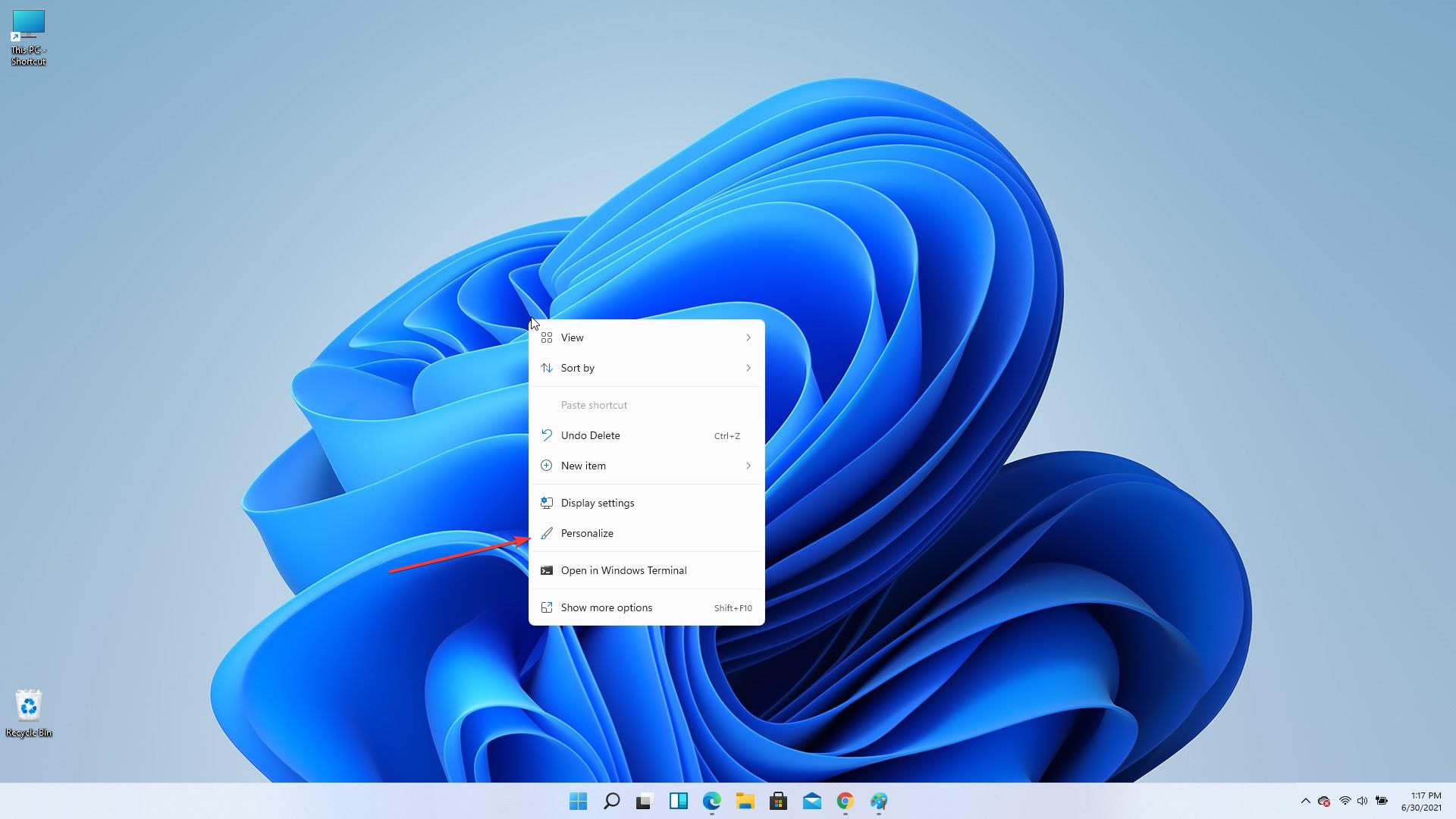Viewport: 1456px width, 819px height.
Task: Click the Windows Terminal icon
Action: pyautogui.click(x=546, y=570)
